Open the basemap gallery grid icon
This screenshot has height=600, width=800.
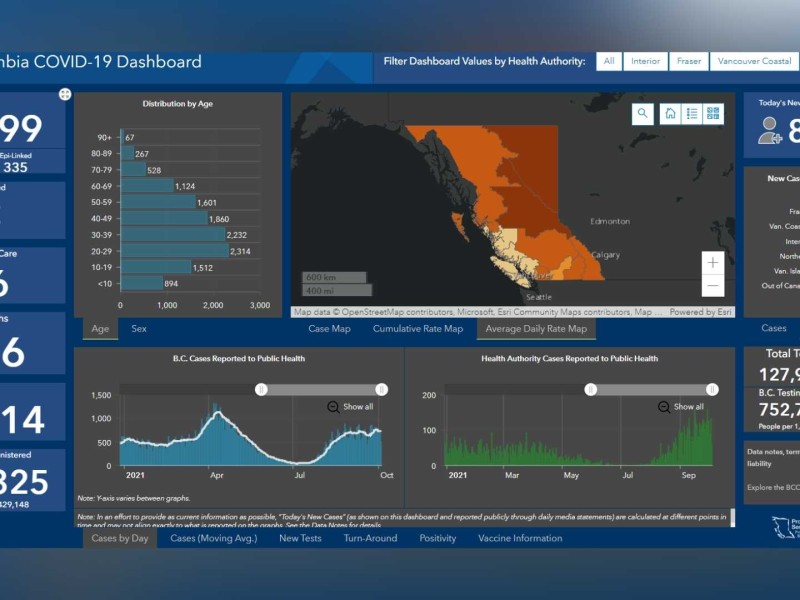click(712, 114)
